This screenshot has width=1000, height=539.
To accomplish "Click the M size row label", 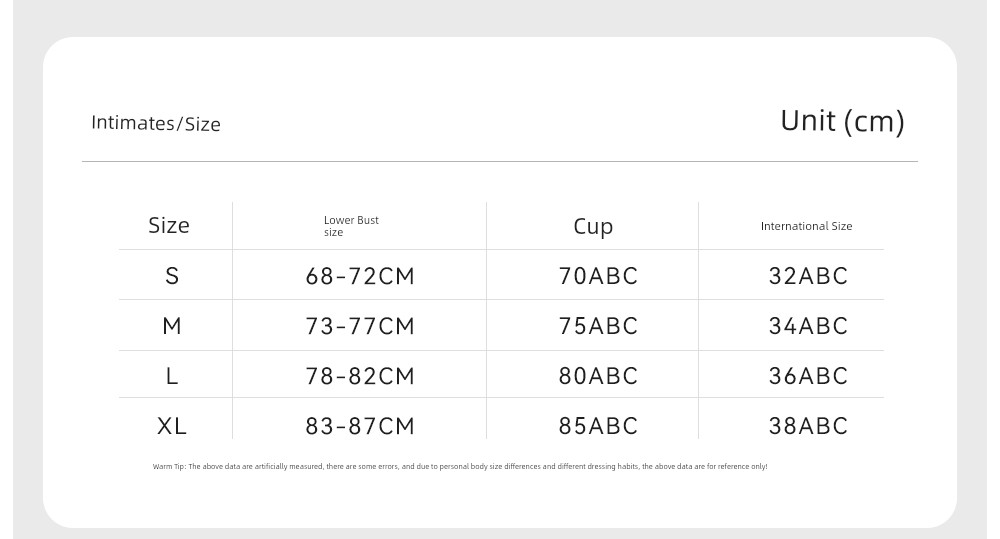I will pos(172,326).
